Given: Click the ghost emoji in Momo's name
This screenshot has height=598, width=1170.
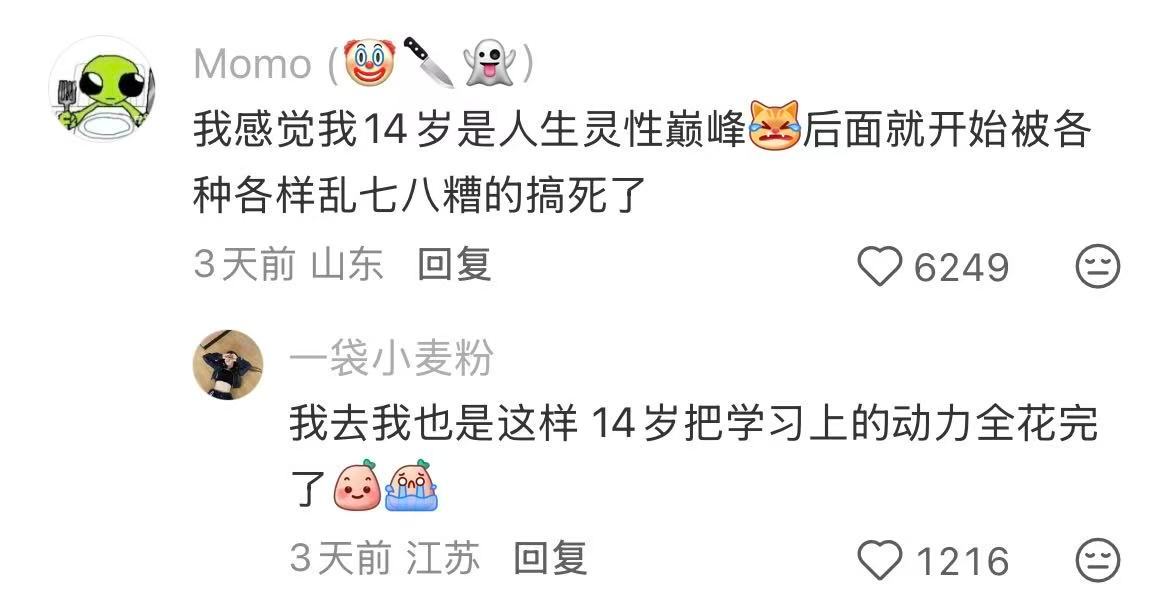Looking at the screenshot, I should [490, 63].
